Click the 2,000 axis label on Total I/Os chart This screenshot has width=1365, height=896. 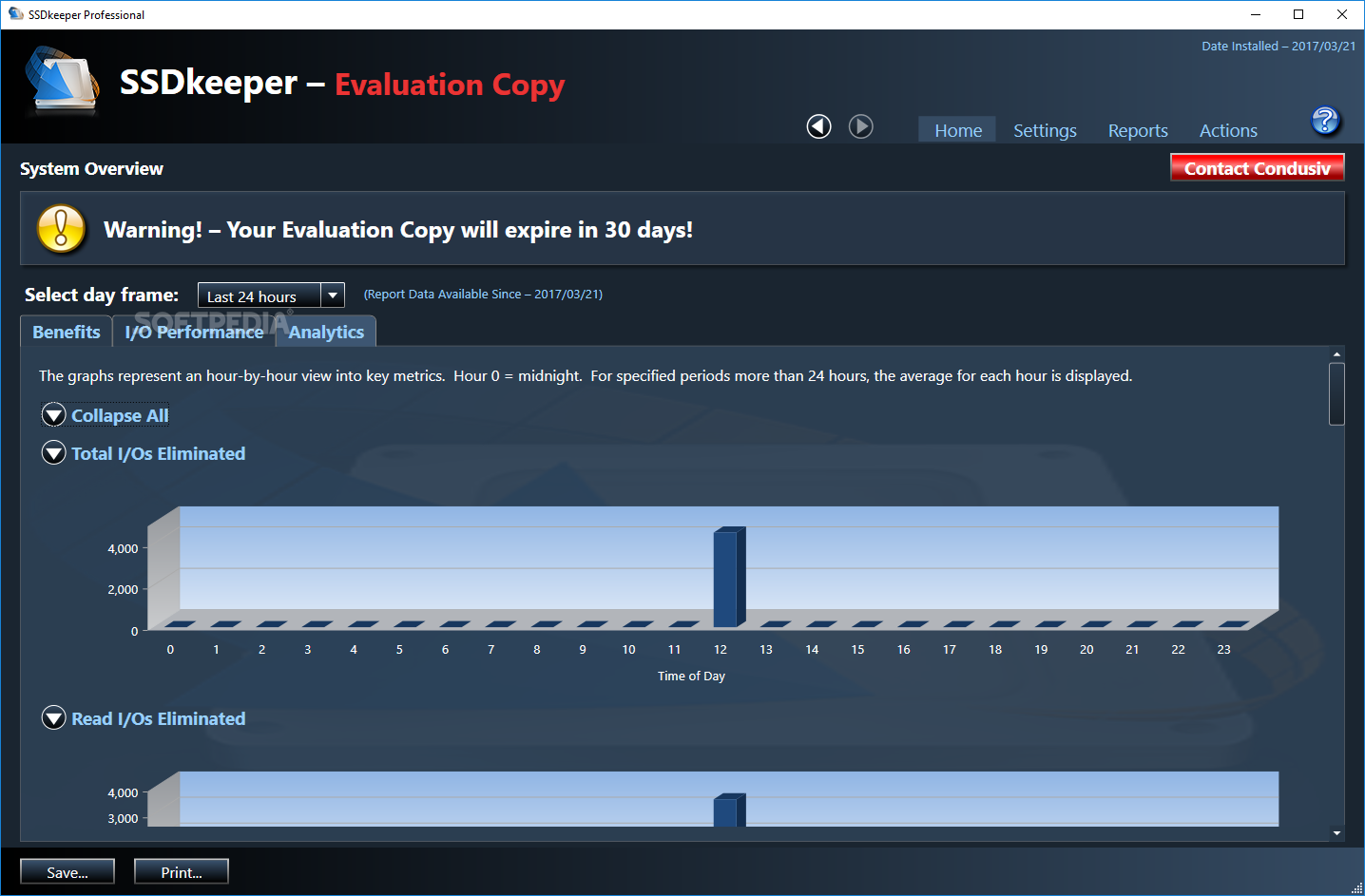[x=123, y=589]
